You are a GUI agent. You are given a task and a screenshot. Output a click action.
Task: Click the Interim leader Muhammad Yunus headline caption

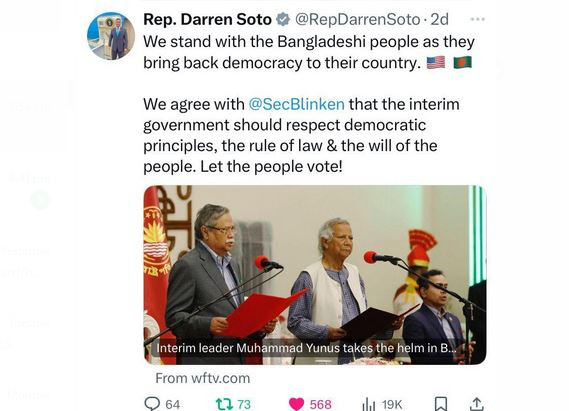click(306, 348)
